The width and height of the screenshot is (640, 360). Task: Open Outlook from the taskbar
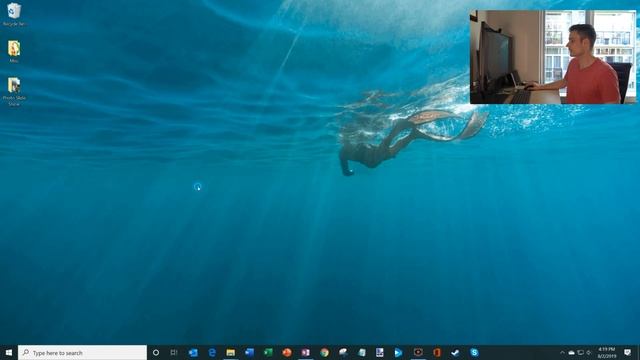click(193, 353)
